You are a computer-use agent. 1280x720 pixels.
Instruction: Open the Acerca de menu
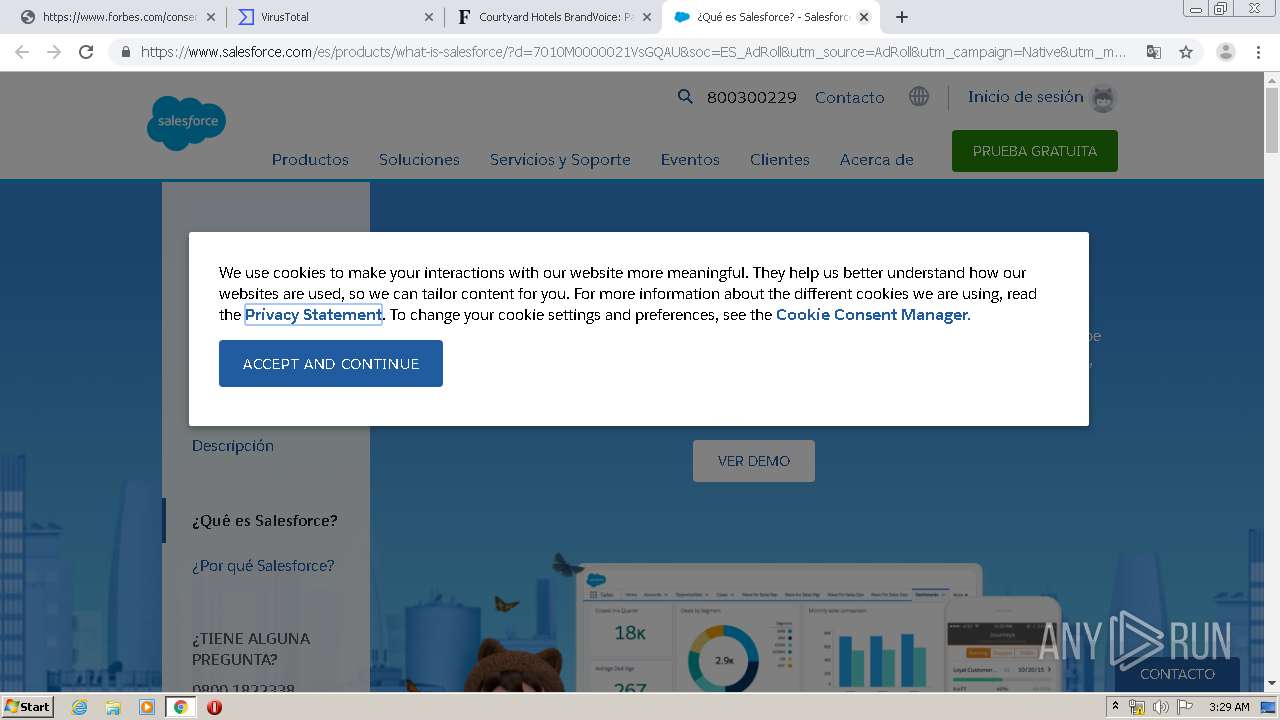[x=877, y=159]
